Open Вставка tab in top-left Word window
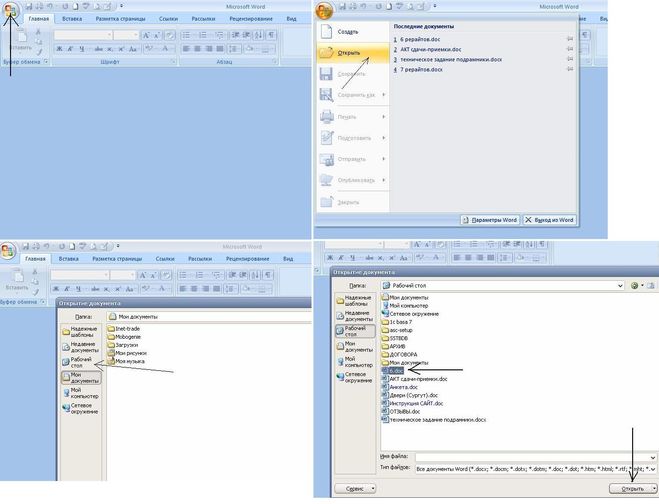 (72, 19)
